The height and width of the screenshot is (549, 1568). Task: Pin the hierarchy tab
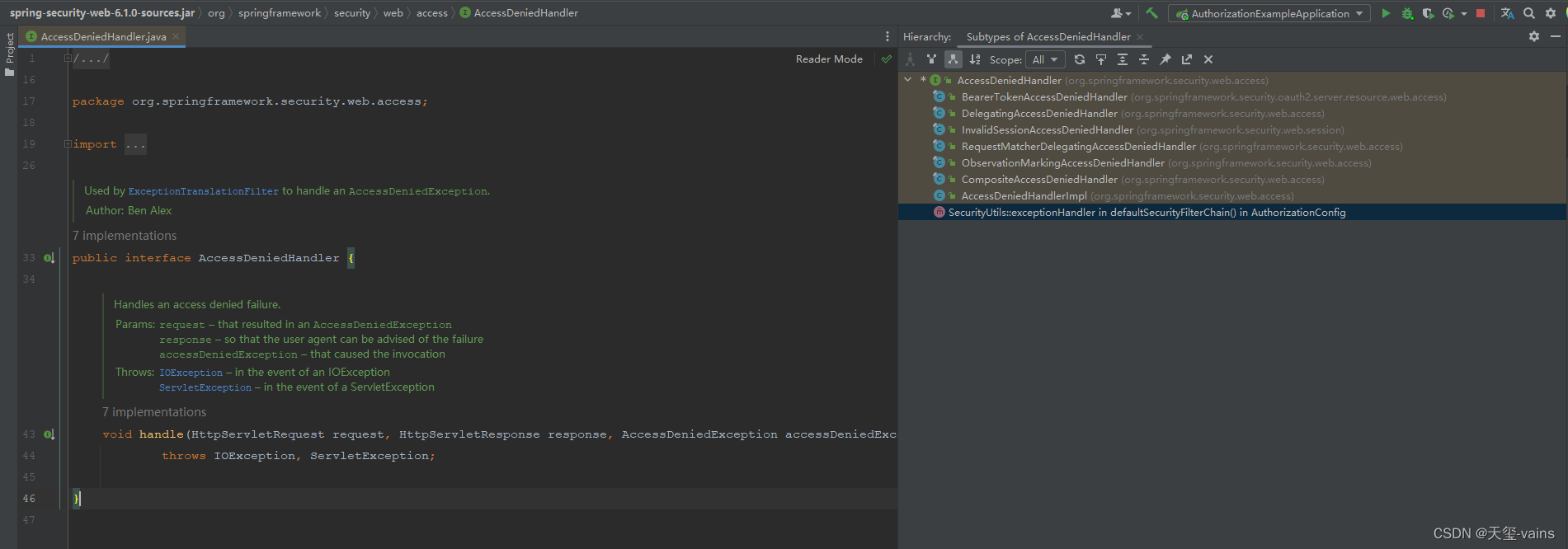click(x=1165, y=59)
